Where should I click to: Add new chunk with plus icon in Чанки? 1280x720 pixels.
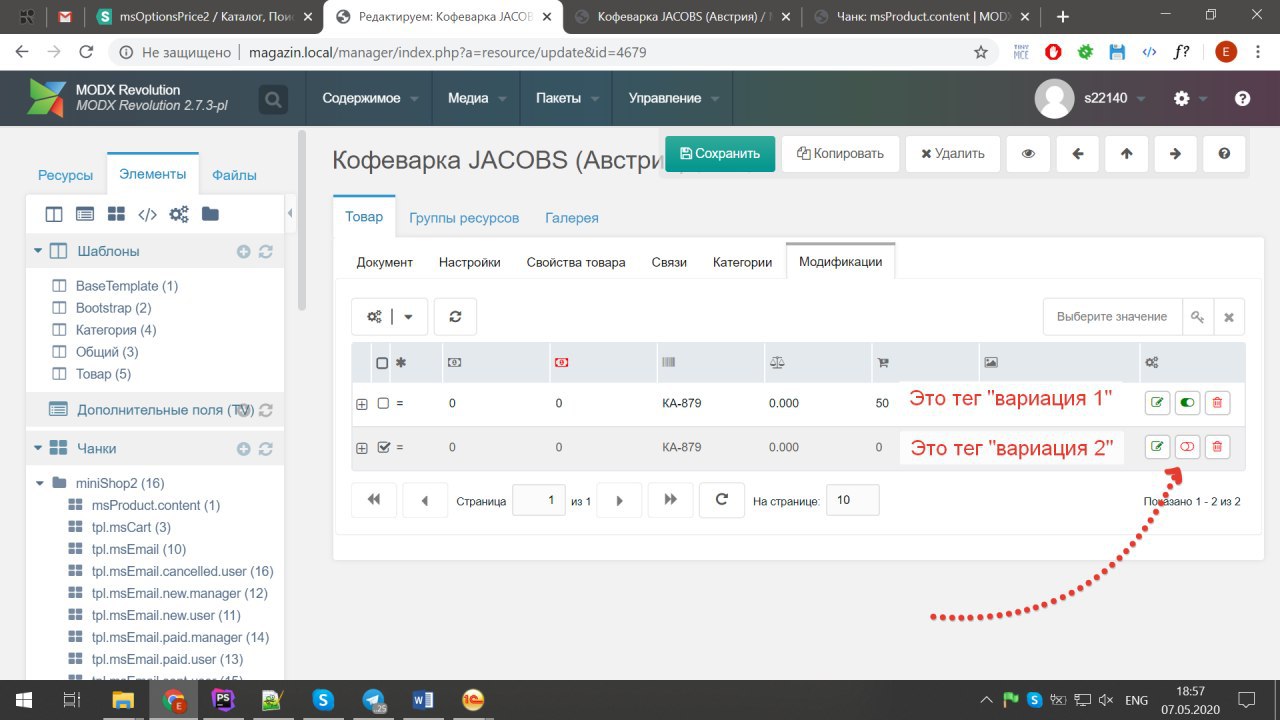243,449
